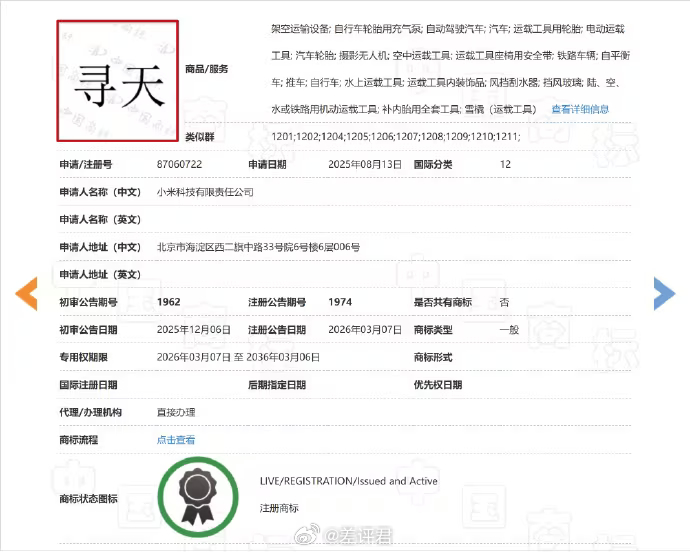The image size is (690, 553).
Task: Select shared trademark value 否
Action: pyautogui.click(x=504, y=302)
